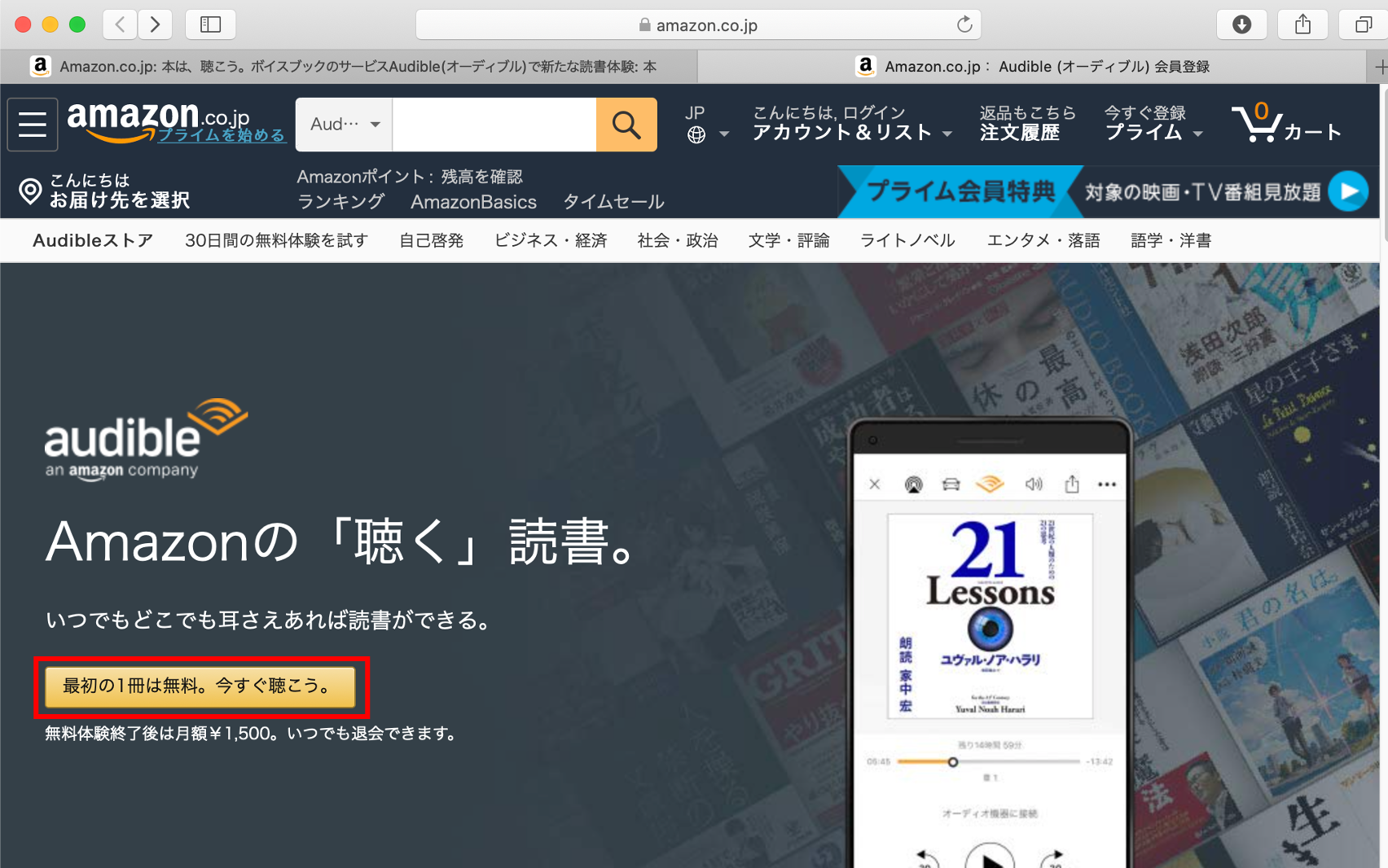Open 30日間の無料体験を試す menu item
Screen dimensions: 1388x868
[x=276, y=240]
